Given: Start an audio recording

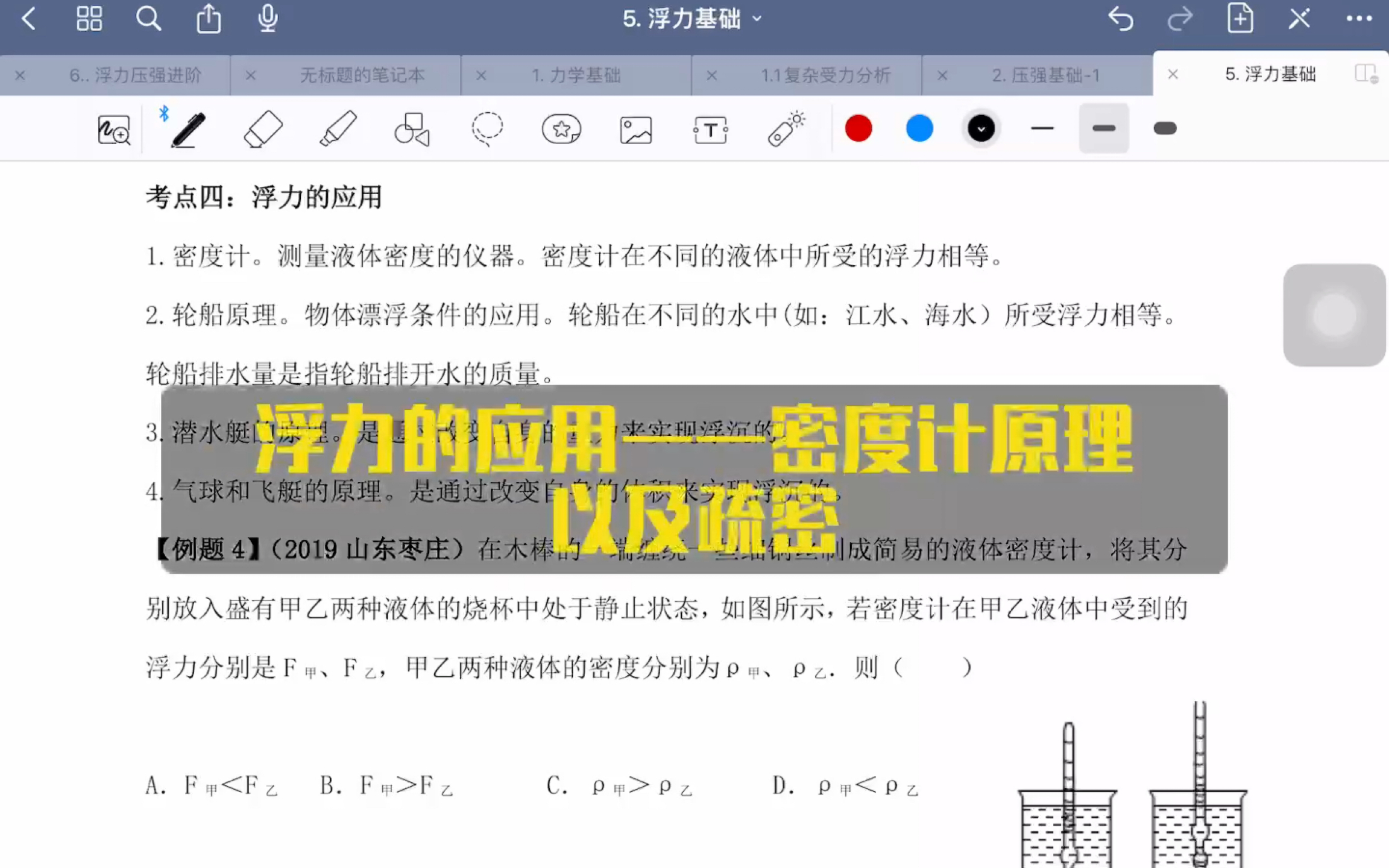Looking at the screenshot, I should tap(267, 19).
